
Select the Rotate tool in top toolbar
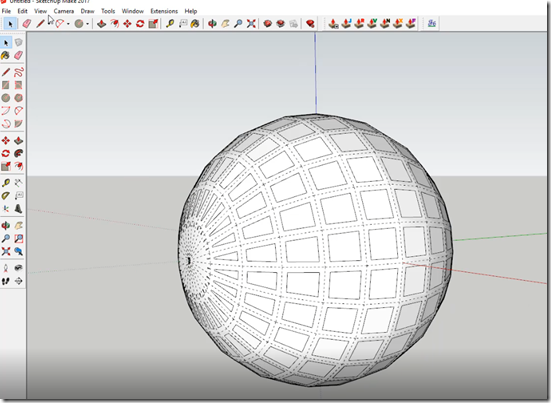tap(140, 24)
